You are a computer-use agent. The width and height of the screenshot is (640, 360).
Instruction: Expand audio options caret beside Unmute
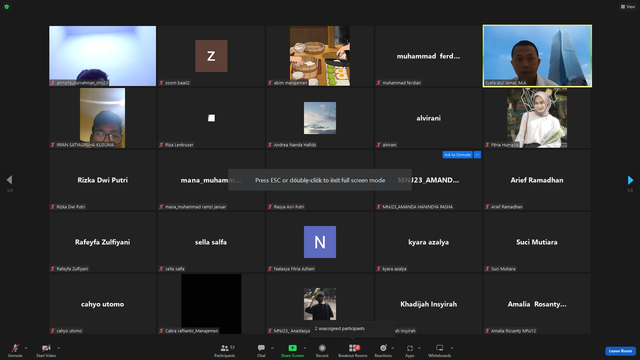(26, 348)
